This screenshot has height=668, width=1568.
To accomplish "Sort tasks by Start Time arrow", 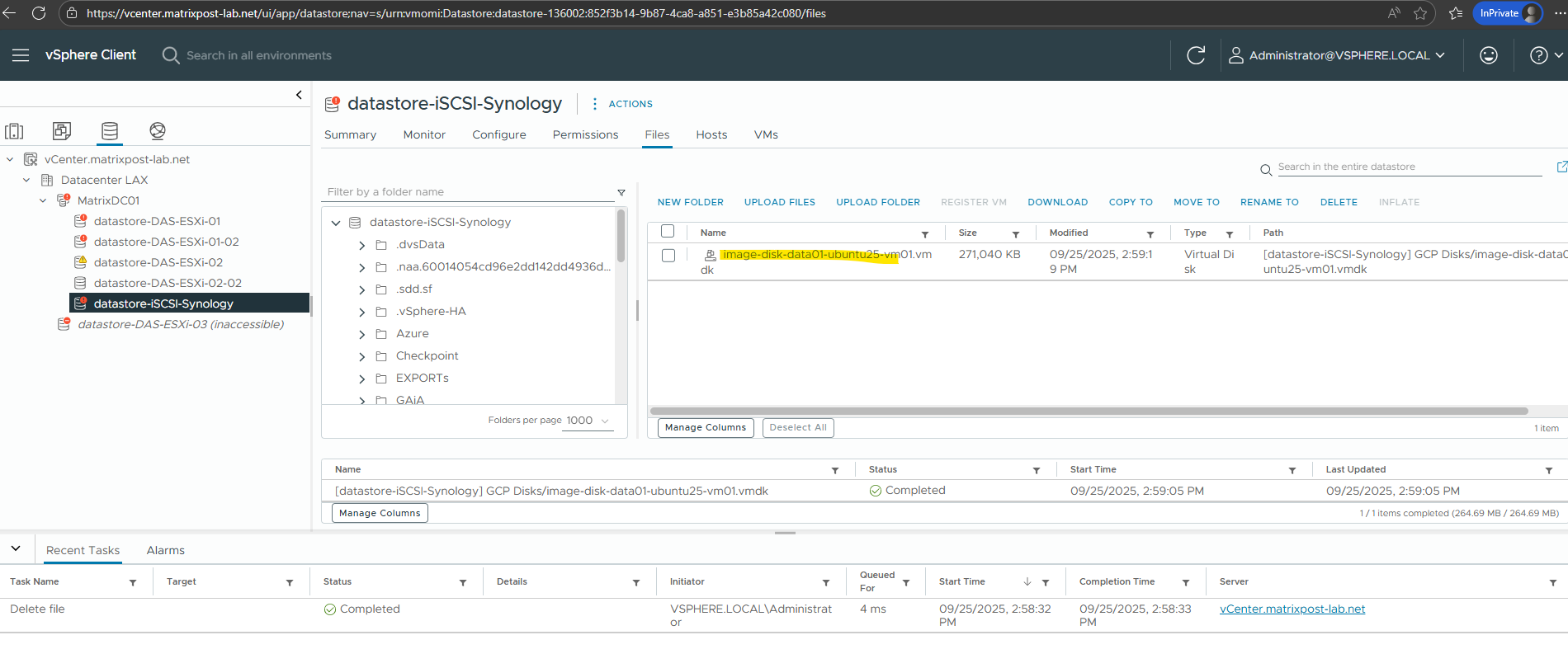I will click(x=1027, y=581).
